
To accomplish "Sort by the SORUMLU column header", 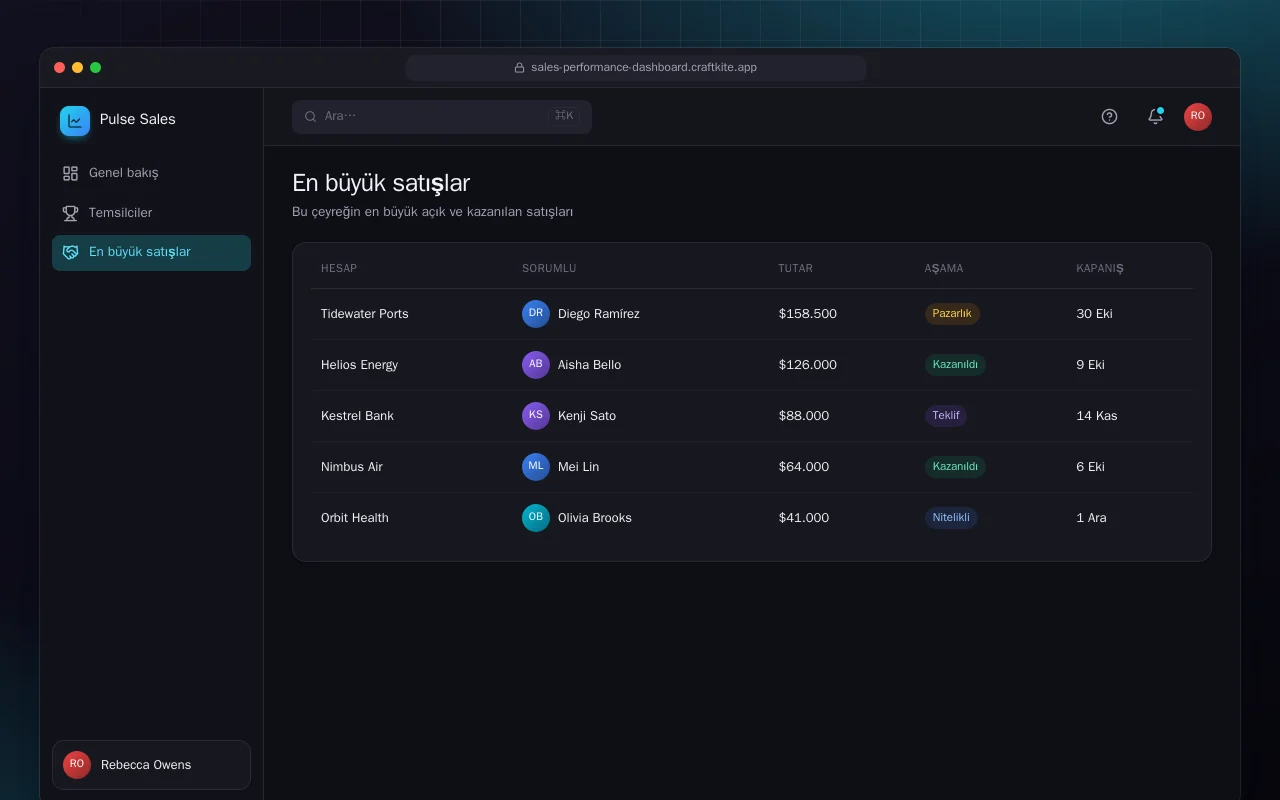I will pyautogui.click(x=549, y=268).
